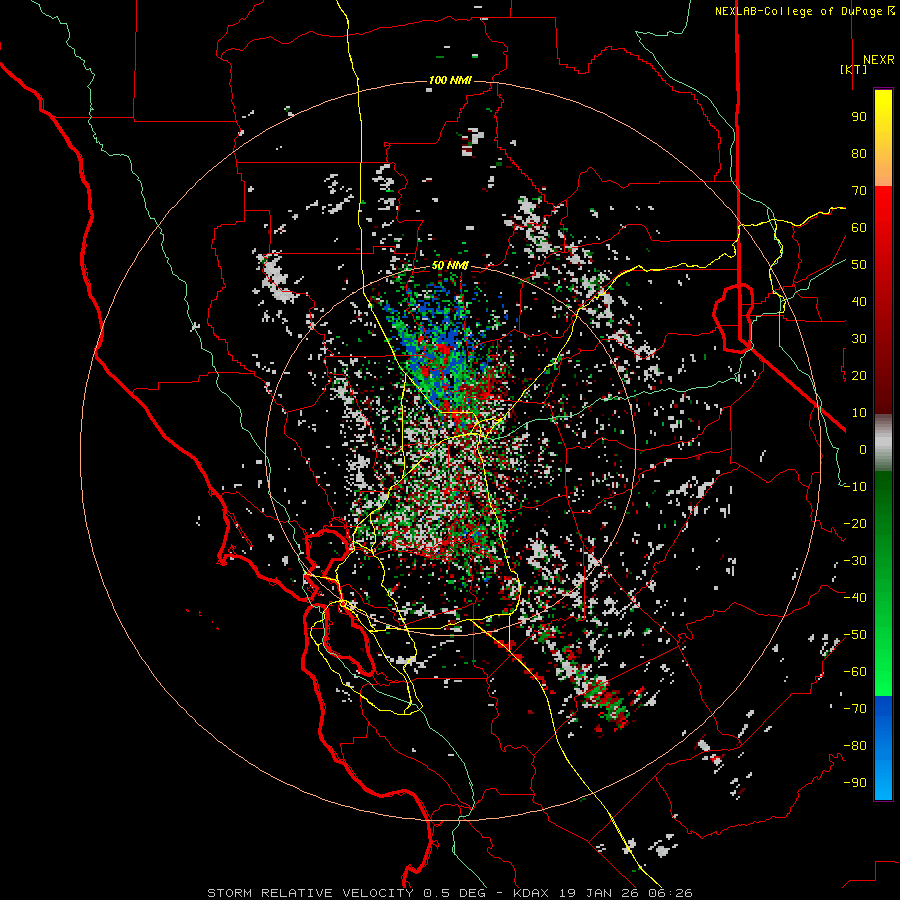Click the bright red segment of the color bar
Image resolution: width=900 pixels, height=900 pixels.
(x=883, y=300)
